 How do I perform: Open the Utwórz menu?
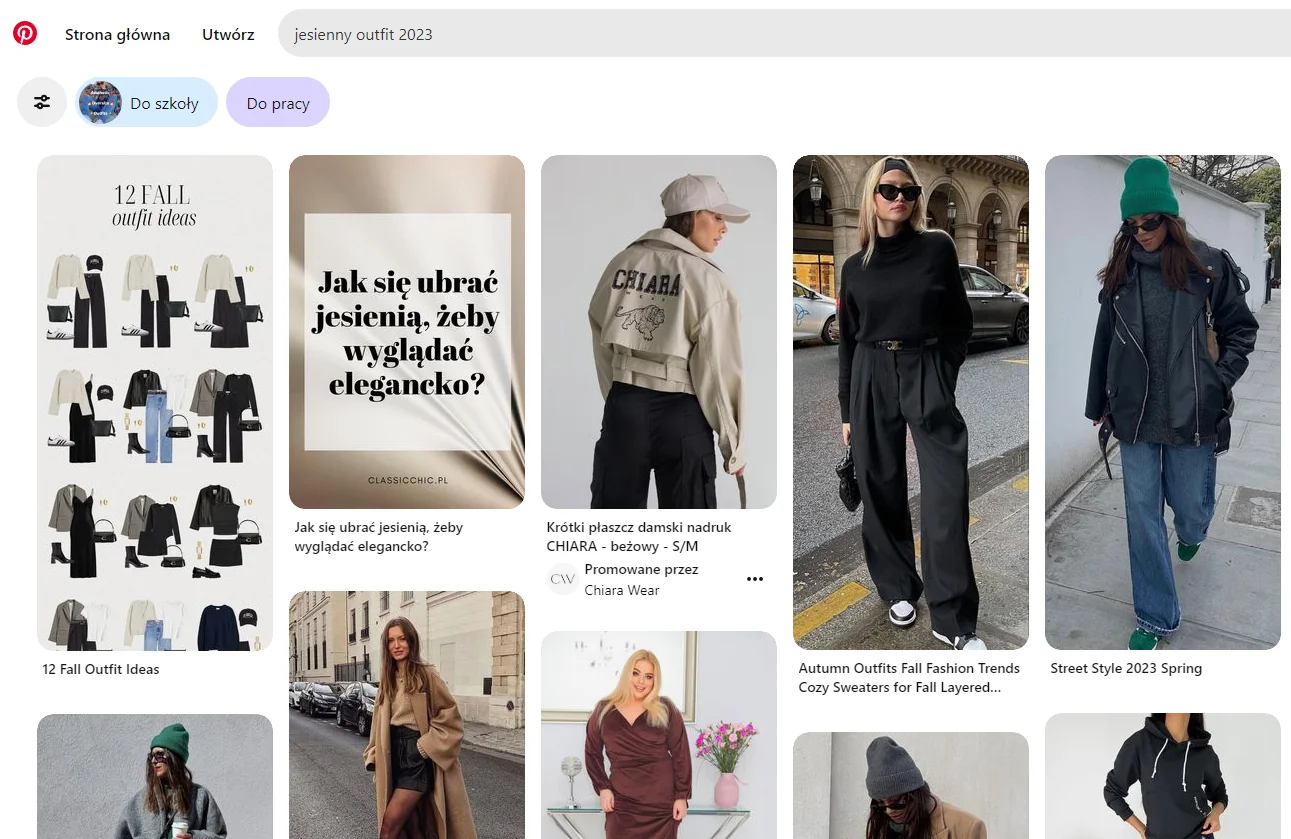228,34
